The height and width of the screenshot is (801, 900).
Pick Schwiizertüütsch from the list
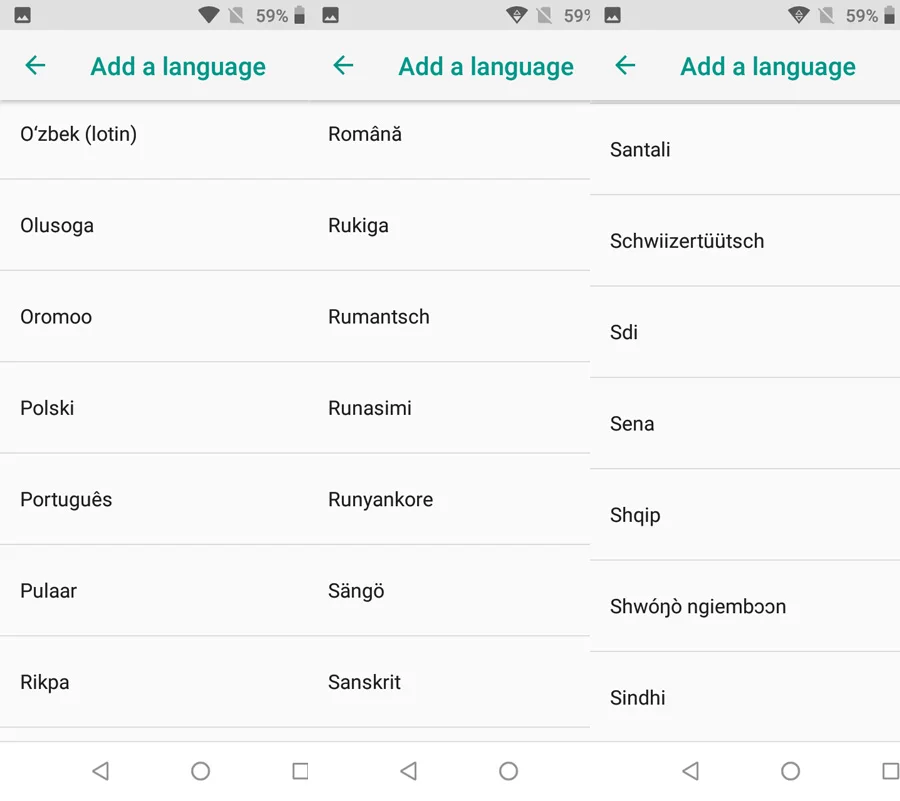click(x=745, y=240)
